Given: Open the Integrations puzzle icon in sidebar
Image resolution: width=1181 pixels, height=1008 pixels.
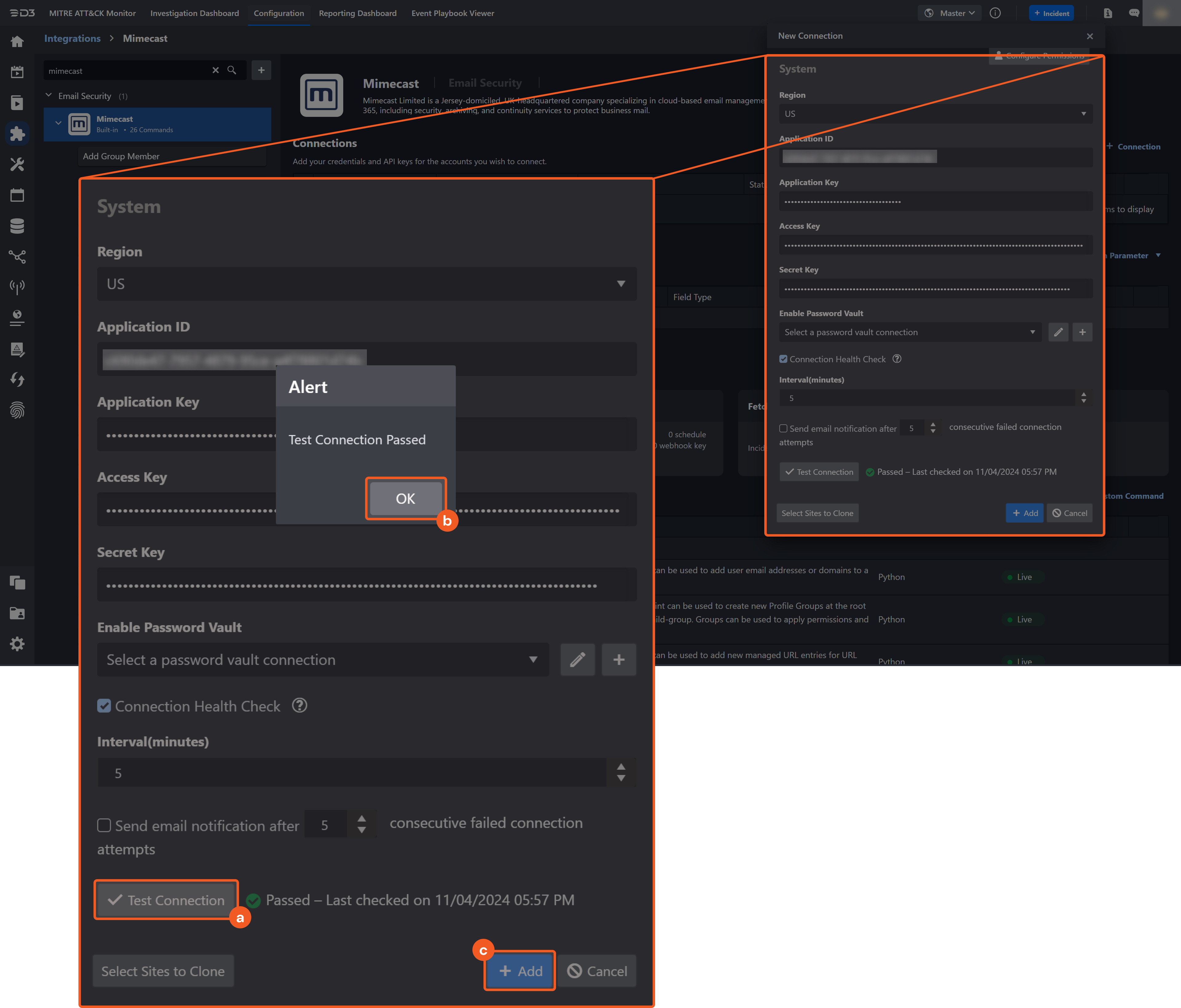Looking at the screenshot, I should 18,134.
